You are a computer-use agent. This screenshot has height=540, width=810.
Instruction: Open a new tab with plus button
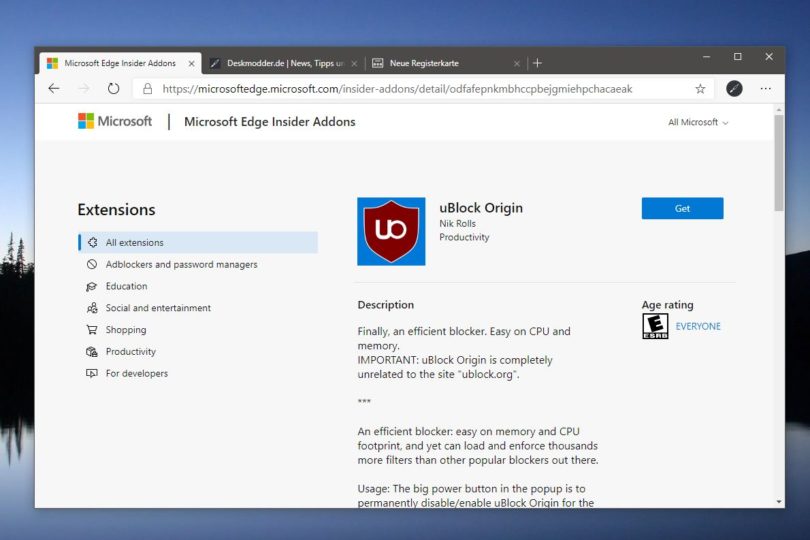pos(537,63)
